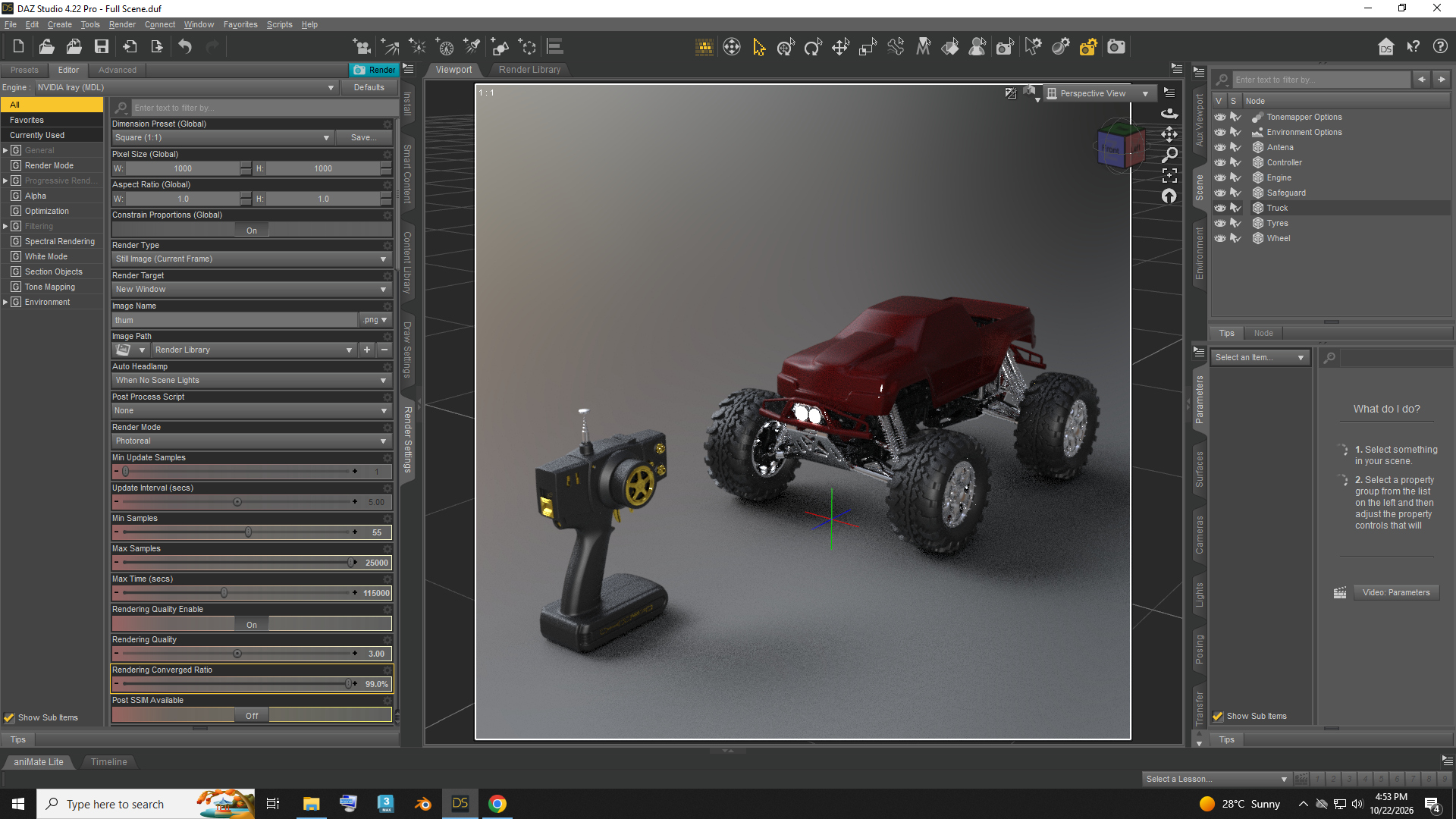Viewport: 1456px width, 819px height.
Task: Toggle Constrain Proportions On switch
Action: [252, 231]
